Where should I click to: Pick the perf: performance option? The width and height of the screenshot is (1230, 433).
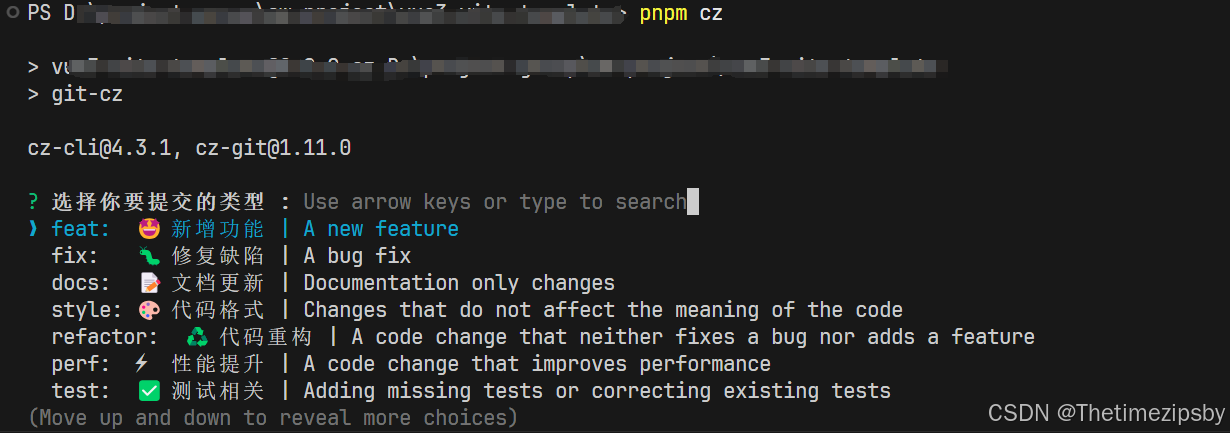click(x=411, y=364)
